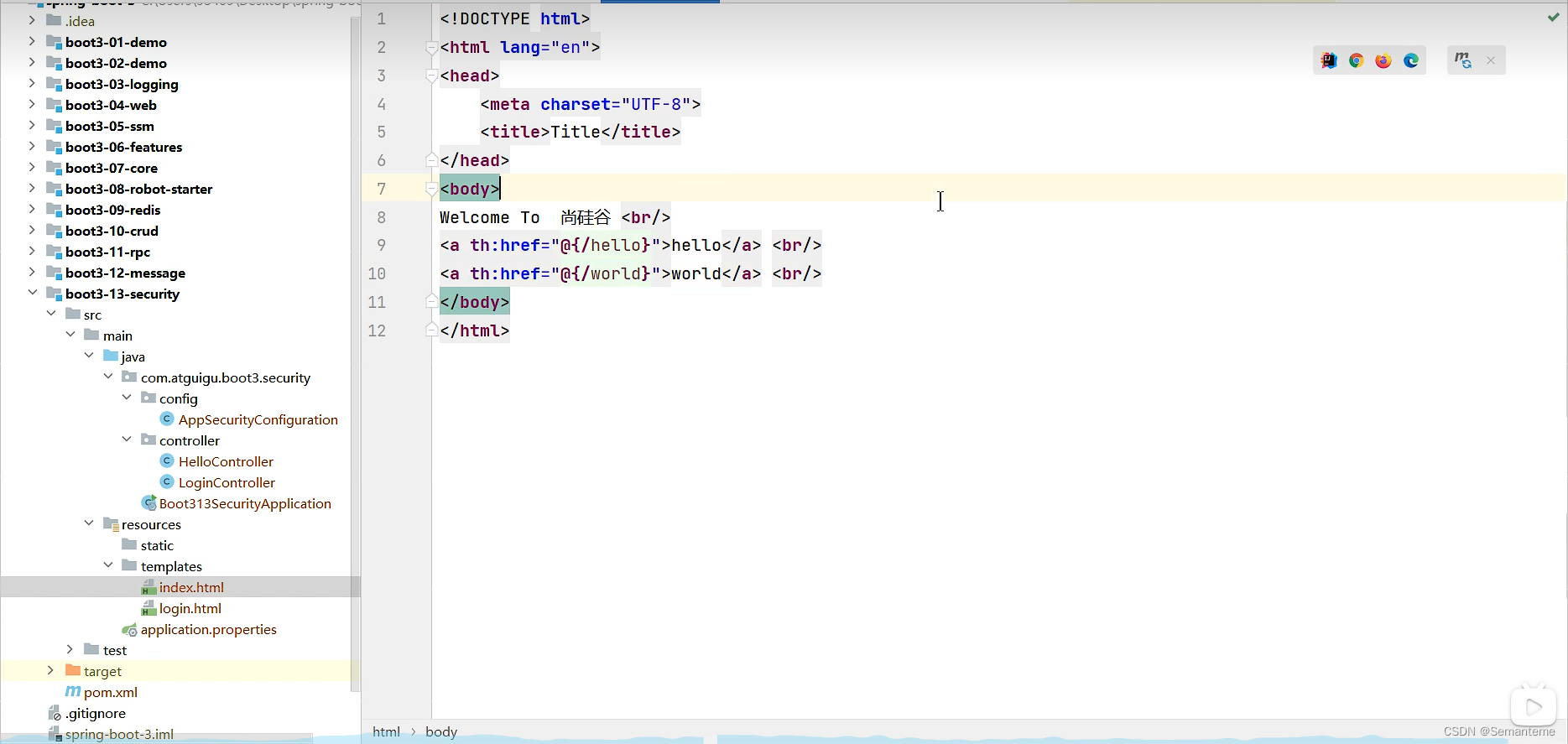Click the @{/world} href value text
The image size is (1568, 744).
[x=606, y=273]
